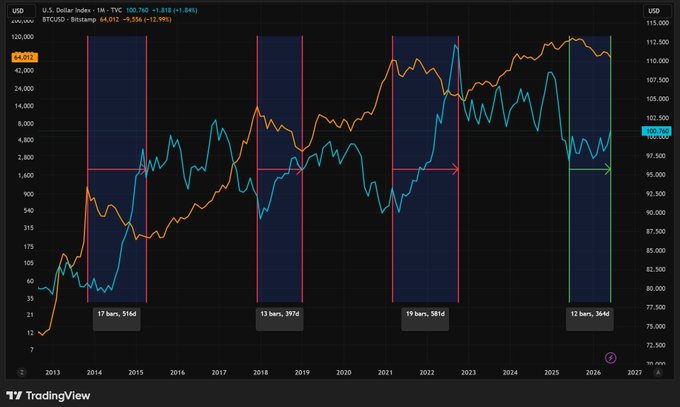Click the 2014 label on the time axis
This screenshot has width=680, height=407.
tap(94, 373)
